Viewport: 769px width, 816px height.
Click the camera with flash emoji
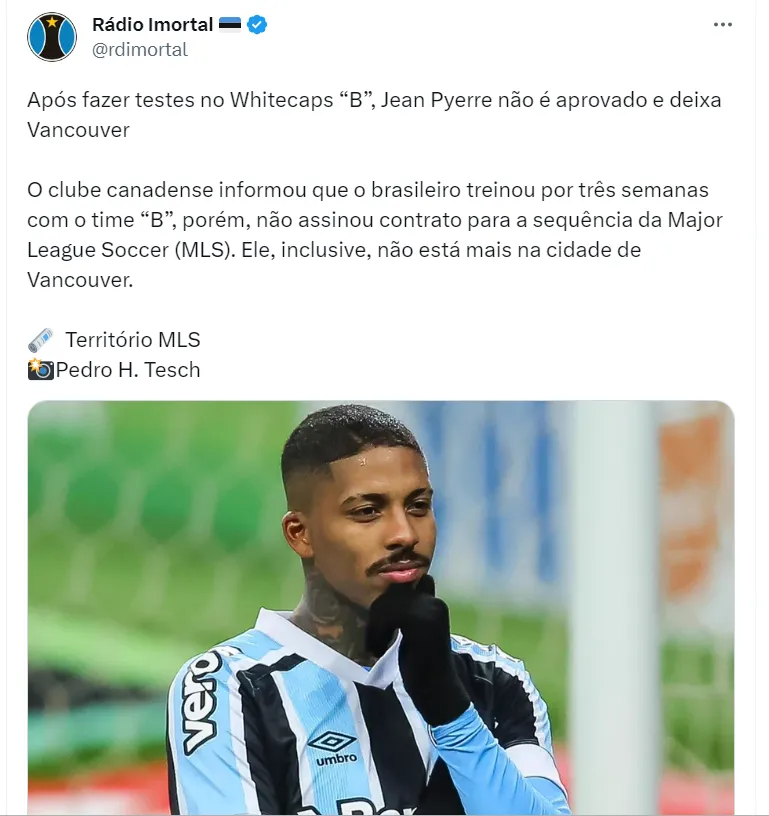[x=41, y=370]
